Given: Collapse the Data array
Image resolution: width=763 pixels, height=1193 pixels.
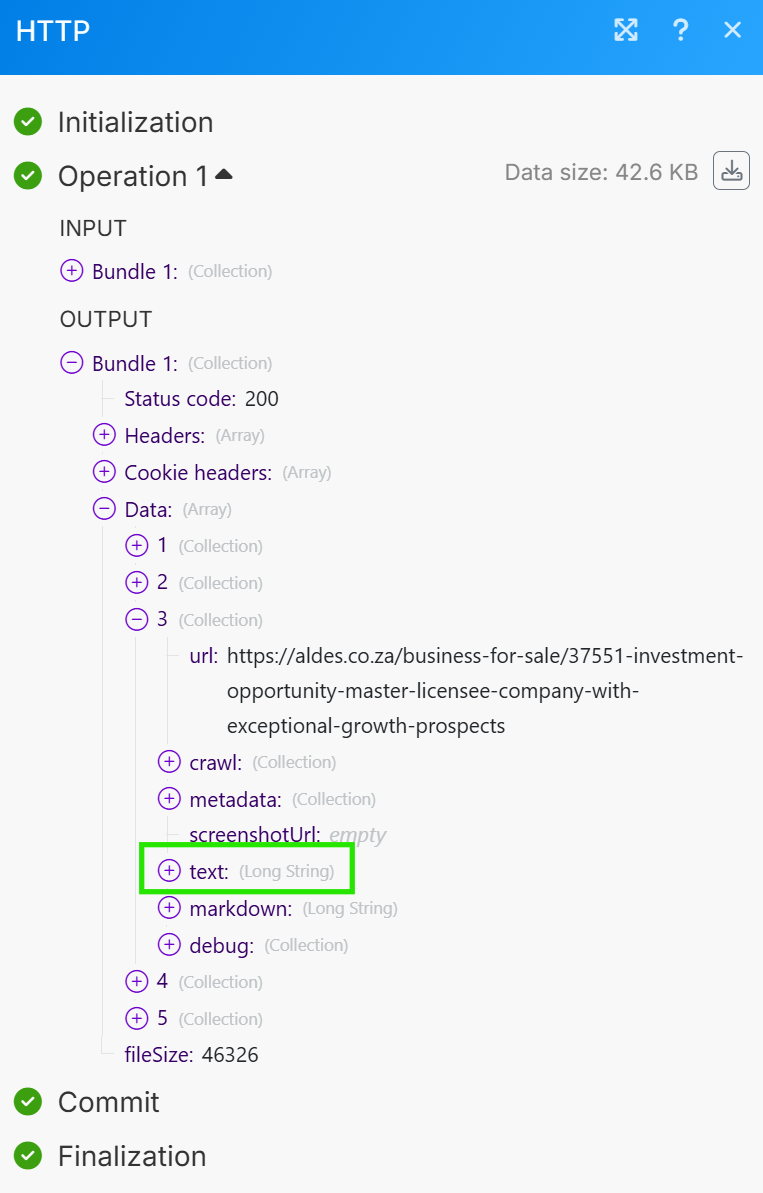Looking at the screenshot, I should 104,509.
